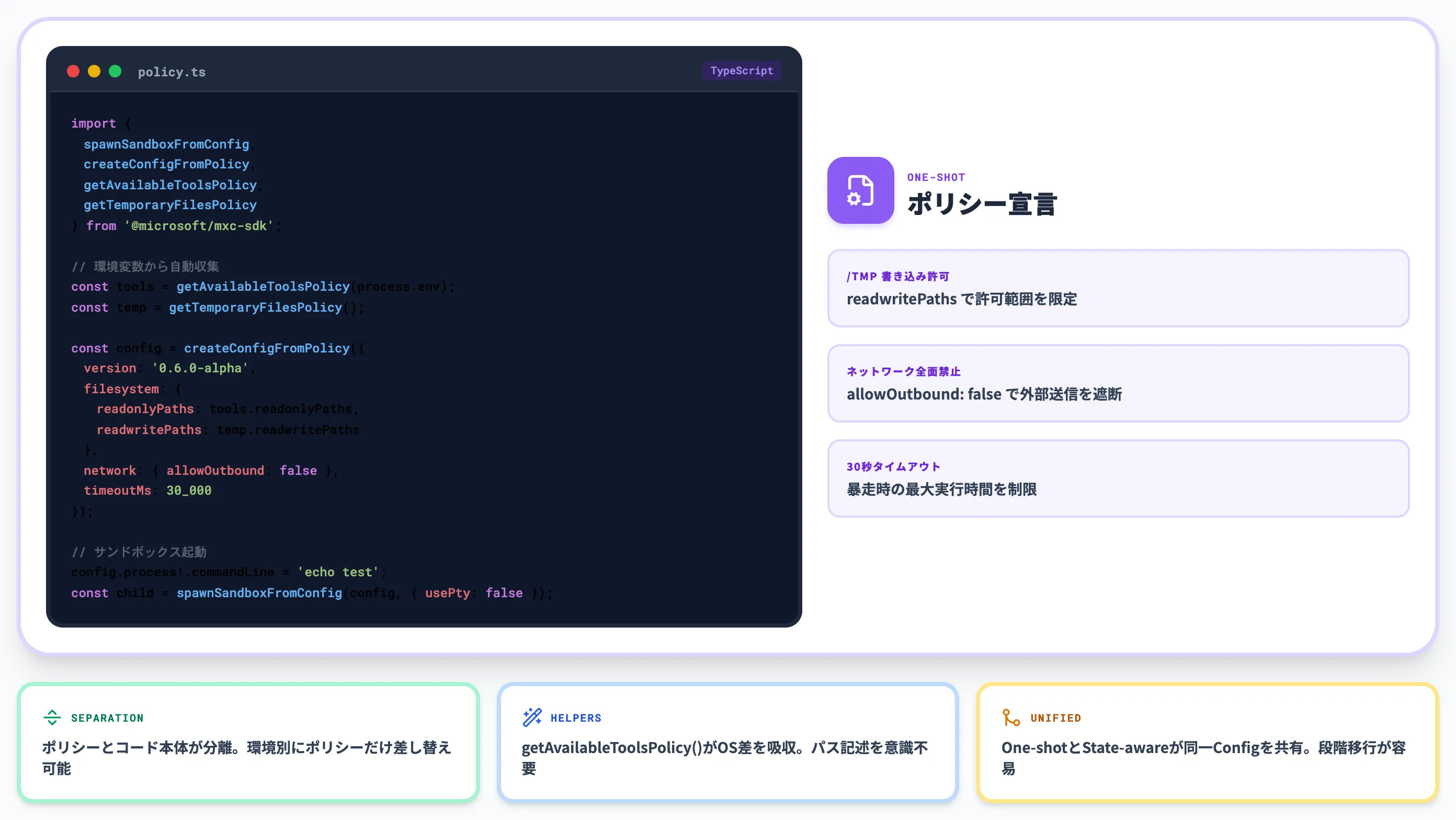Image resolution: width=1456 pixels, height=820 pixels.
Task: Click the SEPARATION card label
Action: pyautogui.click(x=107, y=717)
